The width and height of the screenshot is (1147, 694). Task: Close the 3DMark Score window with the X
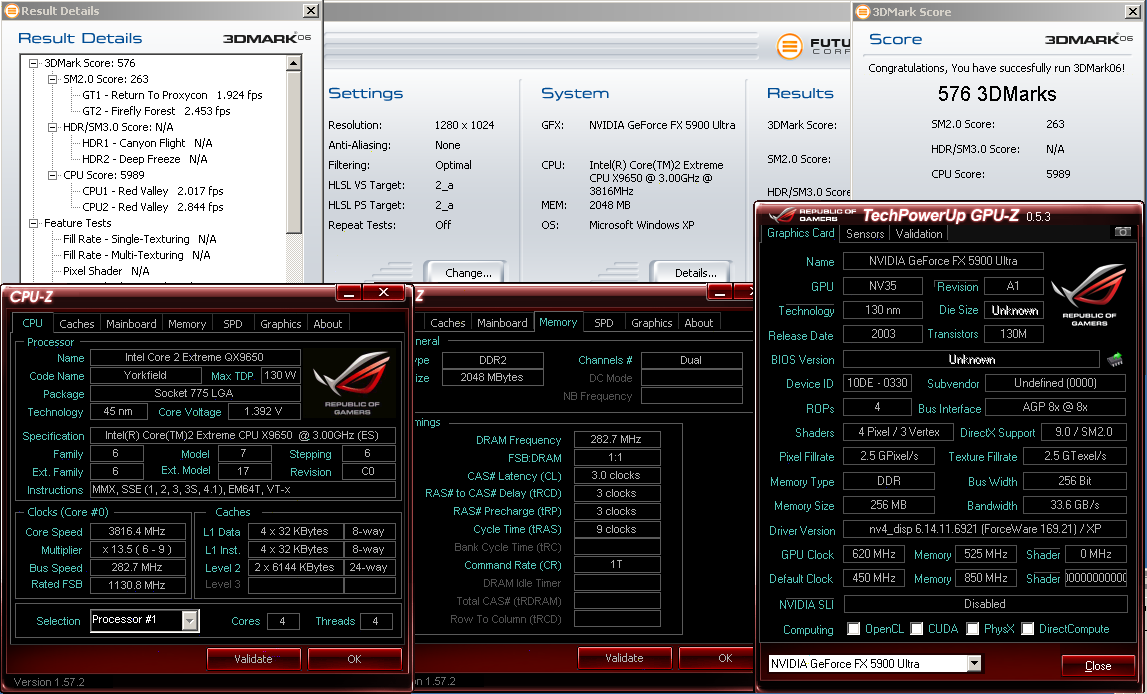[x=1132, y=11]
